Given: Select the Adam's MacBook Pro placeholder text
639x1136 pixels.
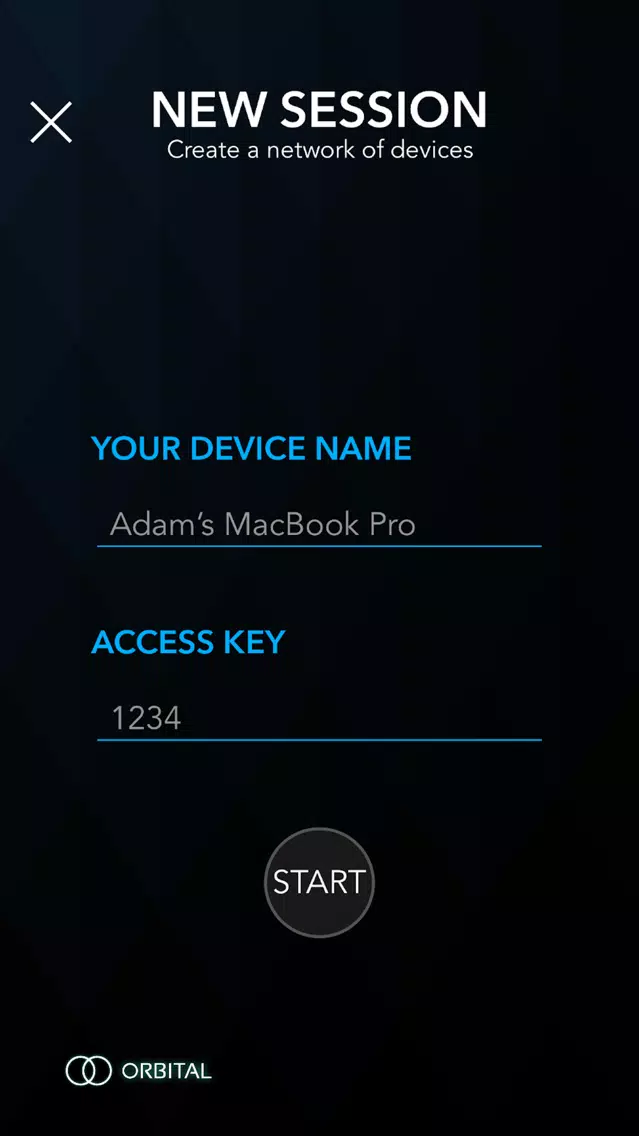Looking at the screenshot, I should coord(263,525).
